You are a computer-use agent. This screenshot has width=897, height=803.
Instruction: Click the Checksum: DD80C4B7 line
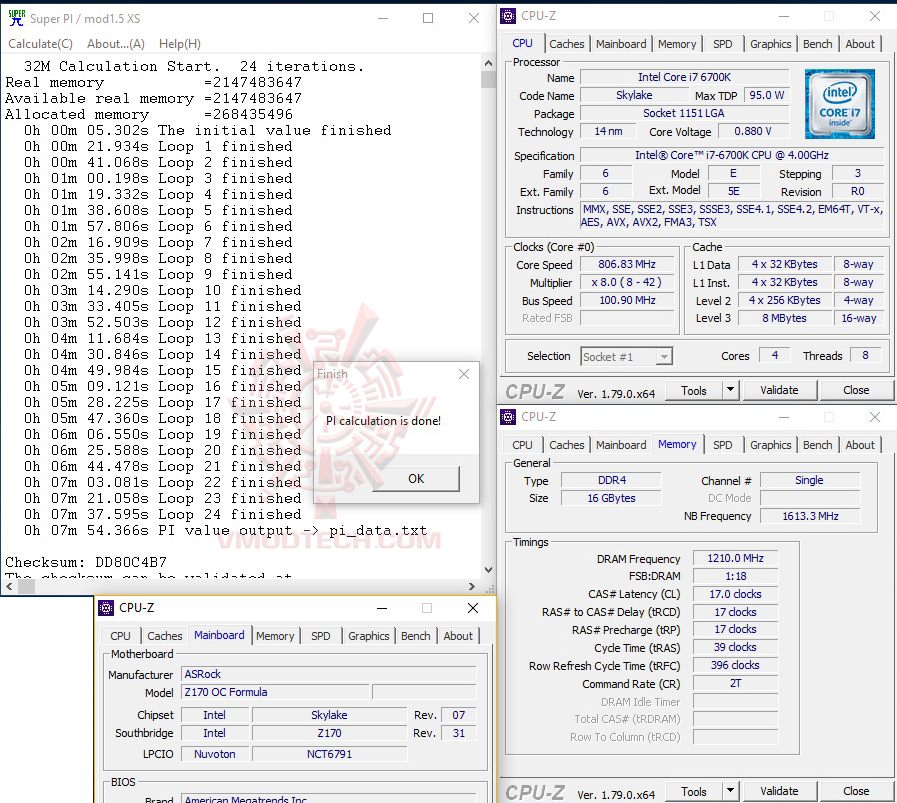pyautogui.click(x=86, y=563)
